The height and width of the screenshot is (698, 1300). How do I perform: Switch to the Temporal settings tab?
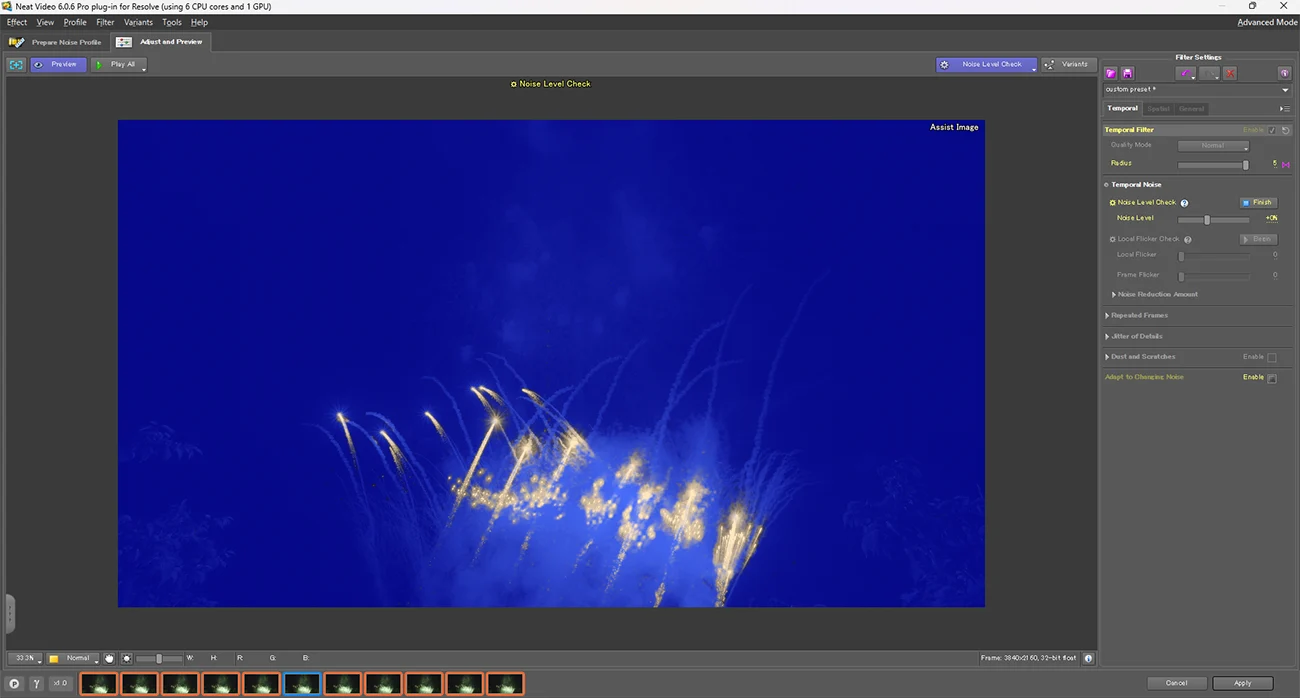(1122, 108)
